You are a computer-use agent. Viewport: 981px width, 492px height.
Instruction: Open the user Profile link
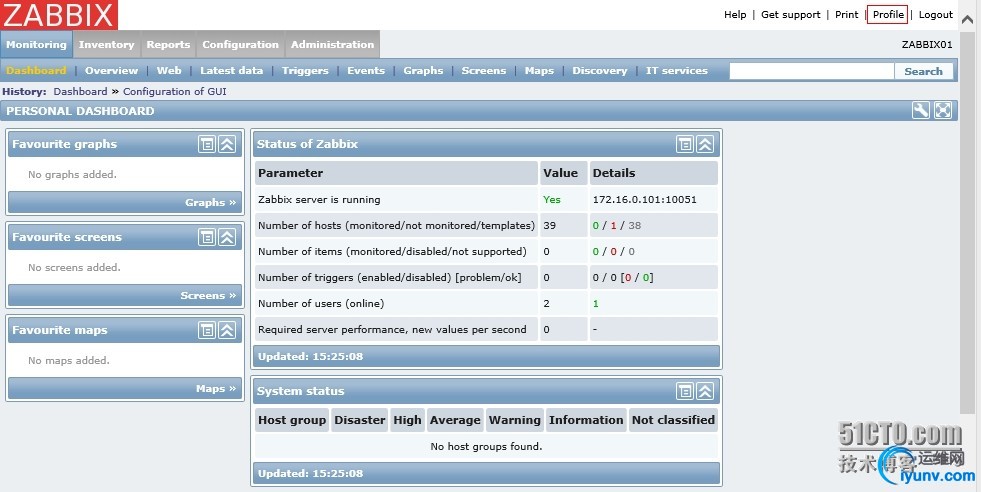pos(888,14)
